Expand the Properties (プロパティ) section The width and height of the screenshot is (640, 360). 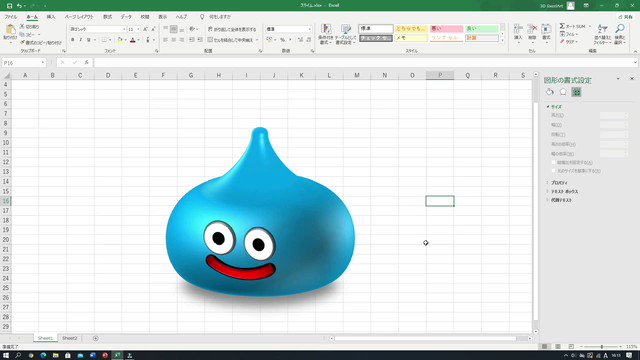[548, 183]
